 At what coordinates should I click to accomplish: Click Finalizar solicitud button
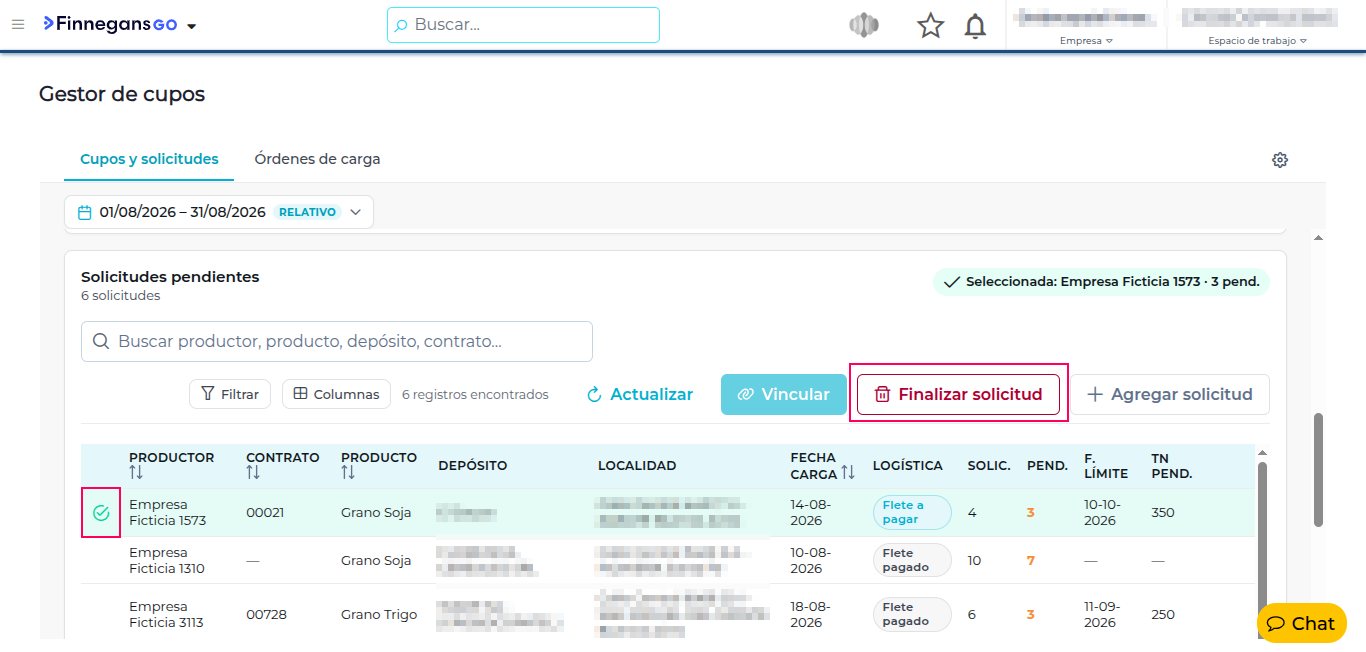tap(958, 394)
